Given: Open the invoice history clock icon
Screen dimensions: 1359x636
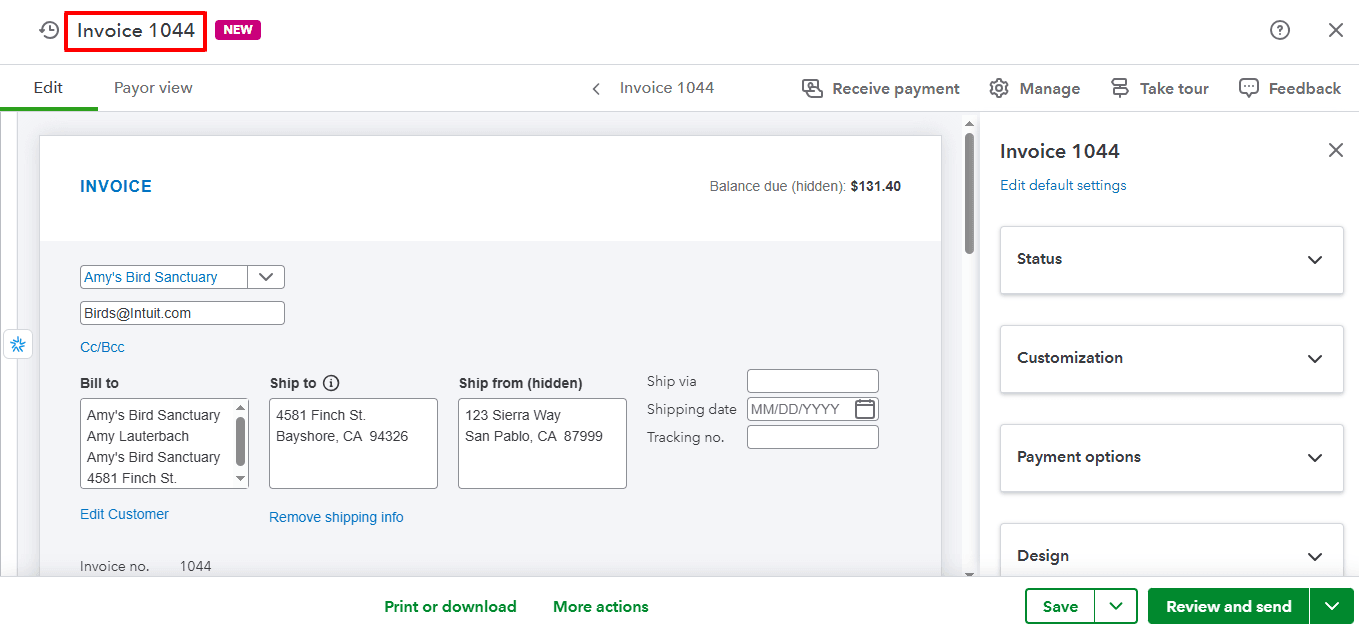Looking at the screenshot, I should (x=49, y=30).
